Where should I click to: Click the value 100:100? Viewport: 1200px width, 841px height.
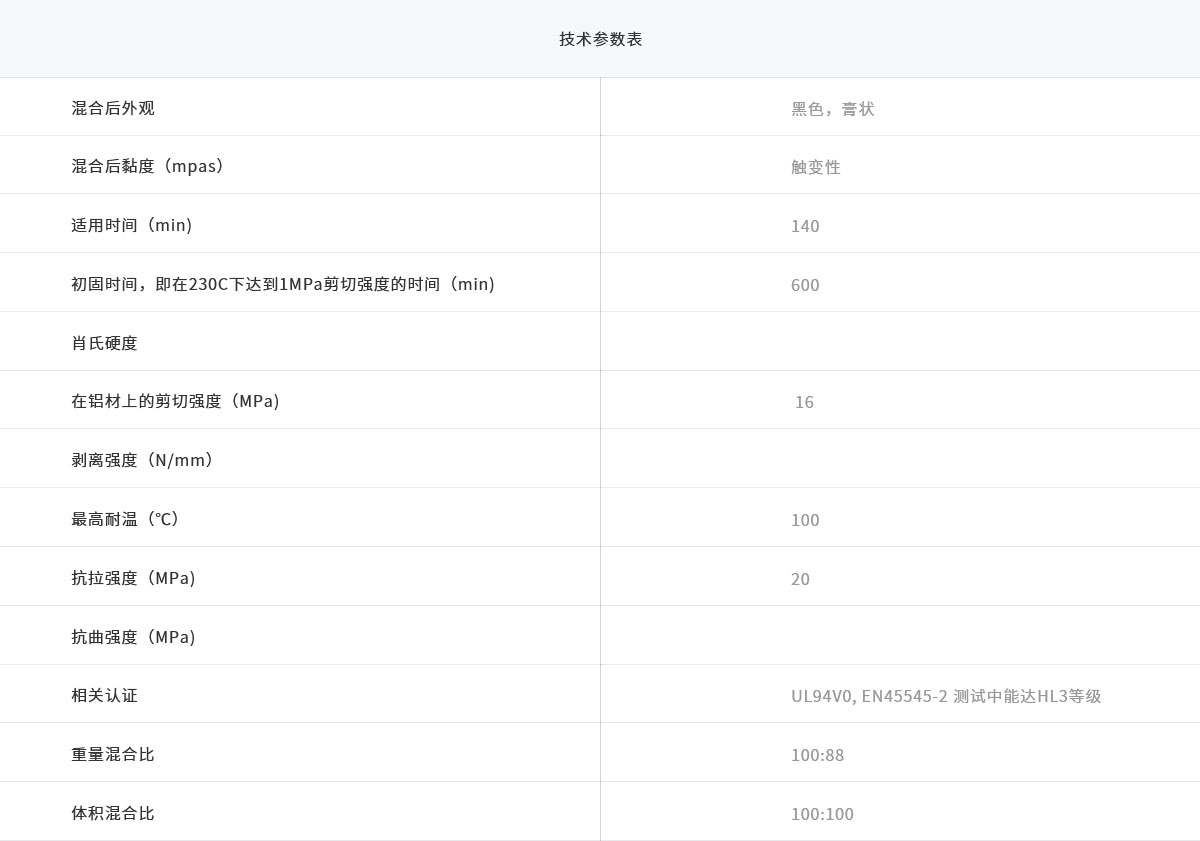[x=822, y=814]
